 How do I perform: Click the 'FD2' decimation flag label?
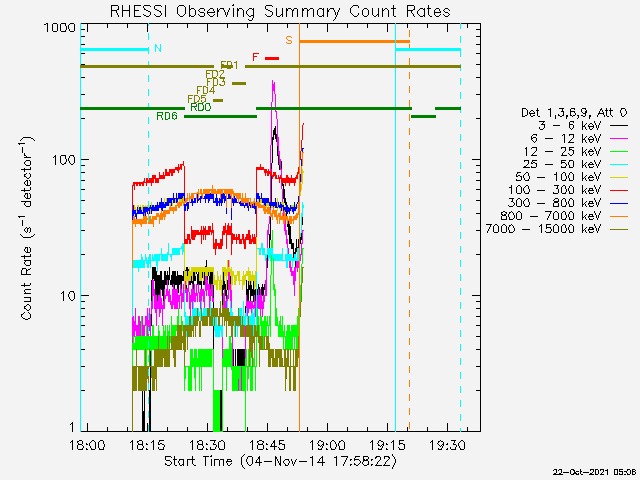pos(215,74)
